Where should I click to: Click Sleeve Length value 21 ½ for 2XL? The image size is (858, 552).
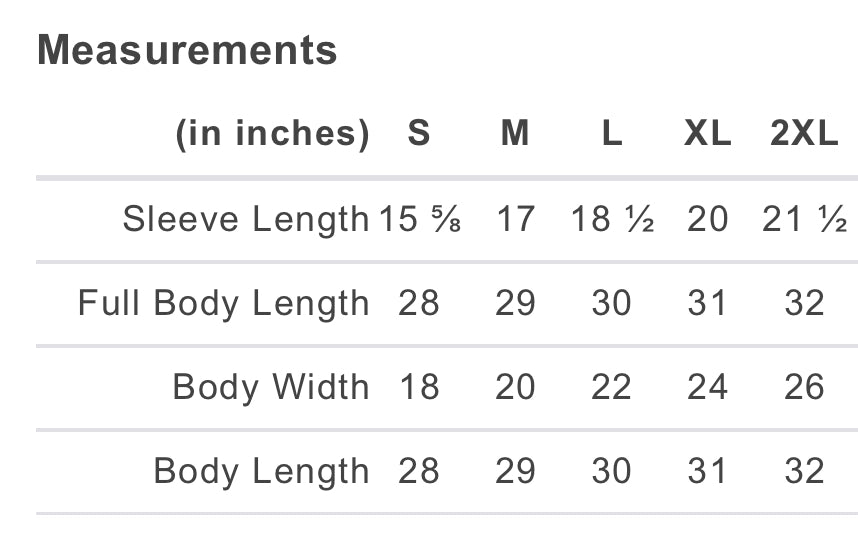point(804,219)
